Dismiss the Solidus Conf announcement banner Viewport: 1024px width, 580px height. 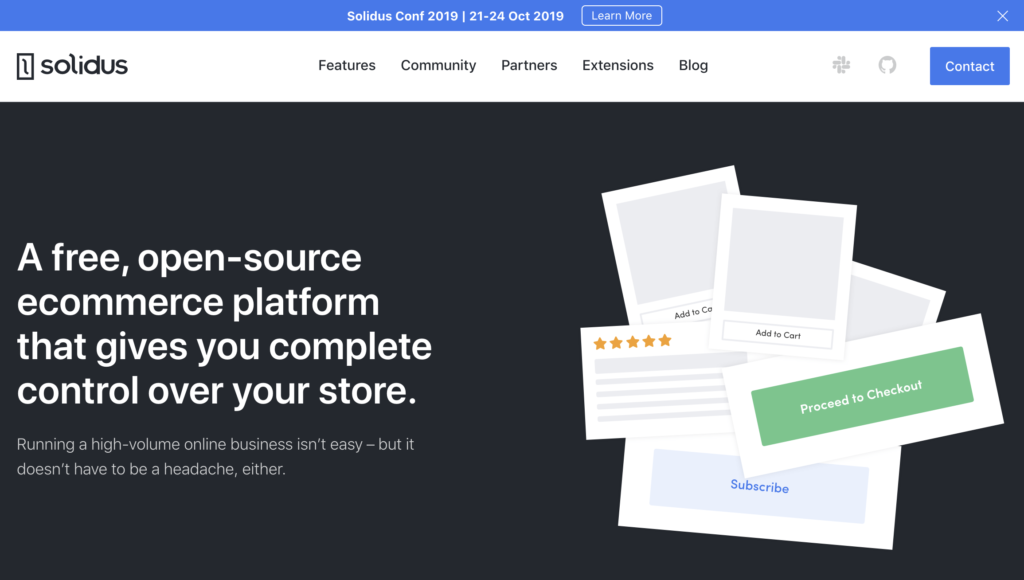[x=1002, y=16]
